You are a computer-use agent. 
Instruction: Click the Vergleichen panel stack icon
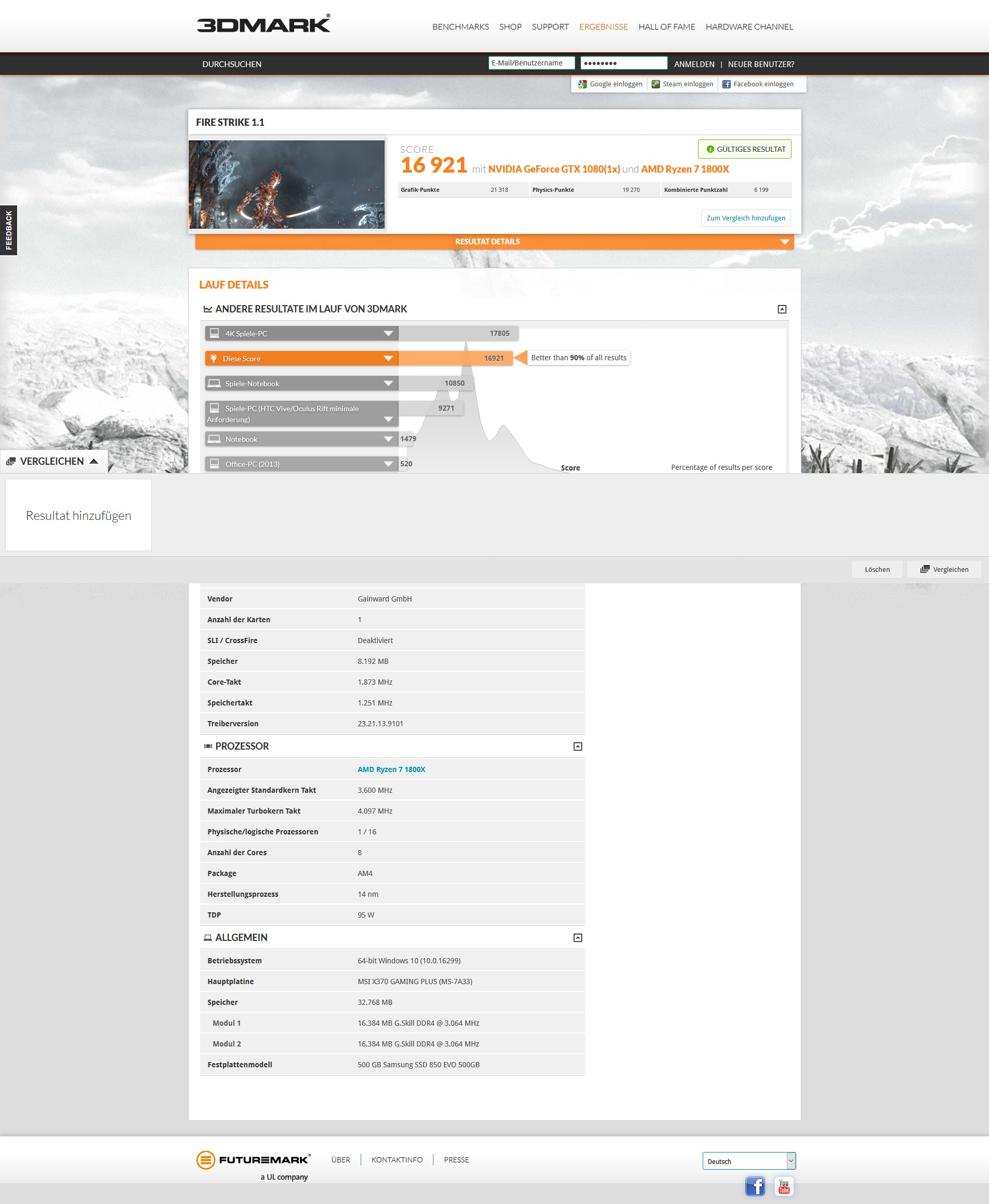tap(11, 461)
